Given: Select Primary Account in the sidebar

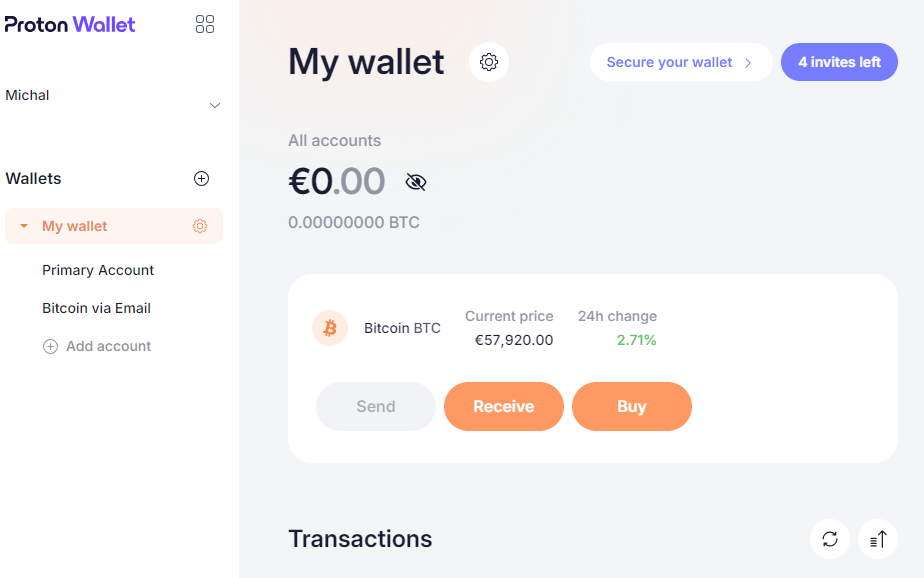Looking at the screenshot, I should (98, 270).
